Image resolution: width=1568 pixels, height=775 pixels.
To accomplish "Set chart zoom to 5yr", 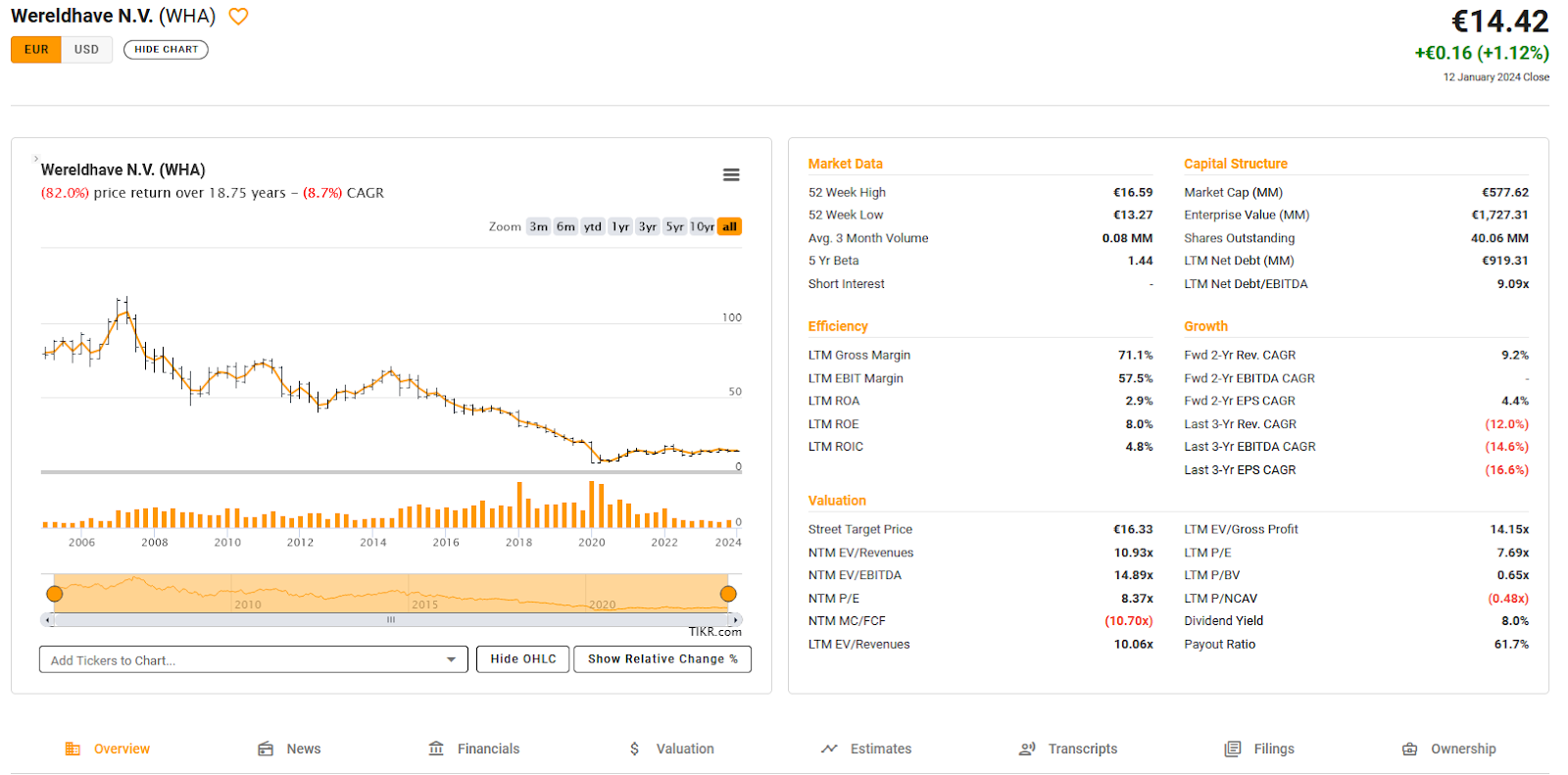I will click(x=674, y=226).
